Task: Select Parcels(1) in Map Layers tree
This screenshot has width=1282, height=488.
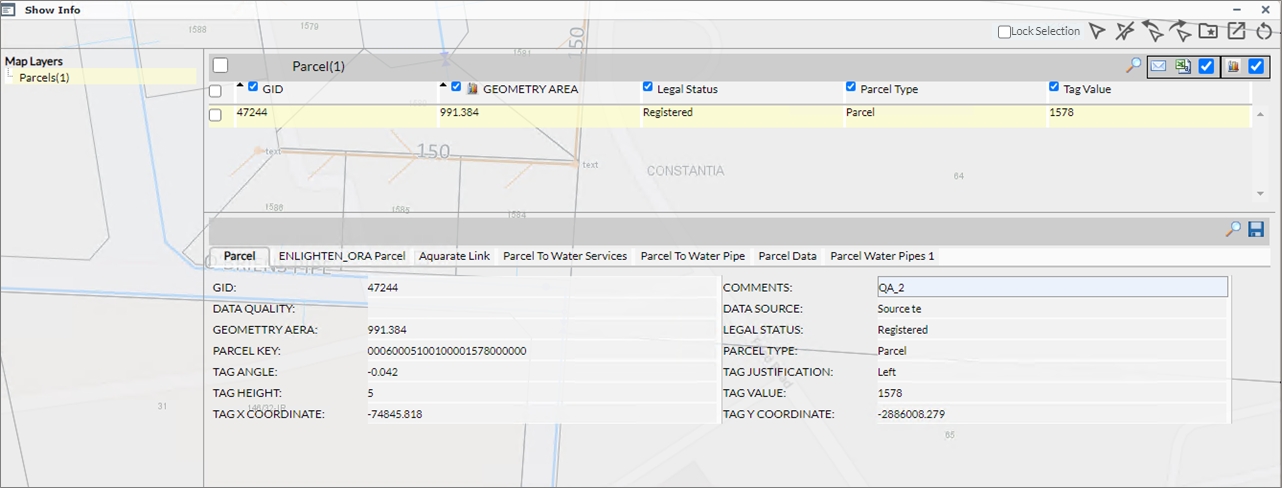Action: [x=44, y=77]
